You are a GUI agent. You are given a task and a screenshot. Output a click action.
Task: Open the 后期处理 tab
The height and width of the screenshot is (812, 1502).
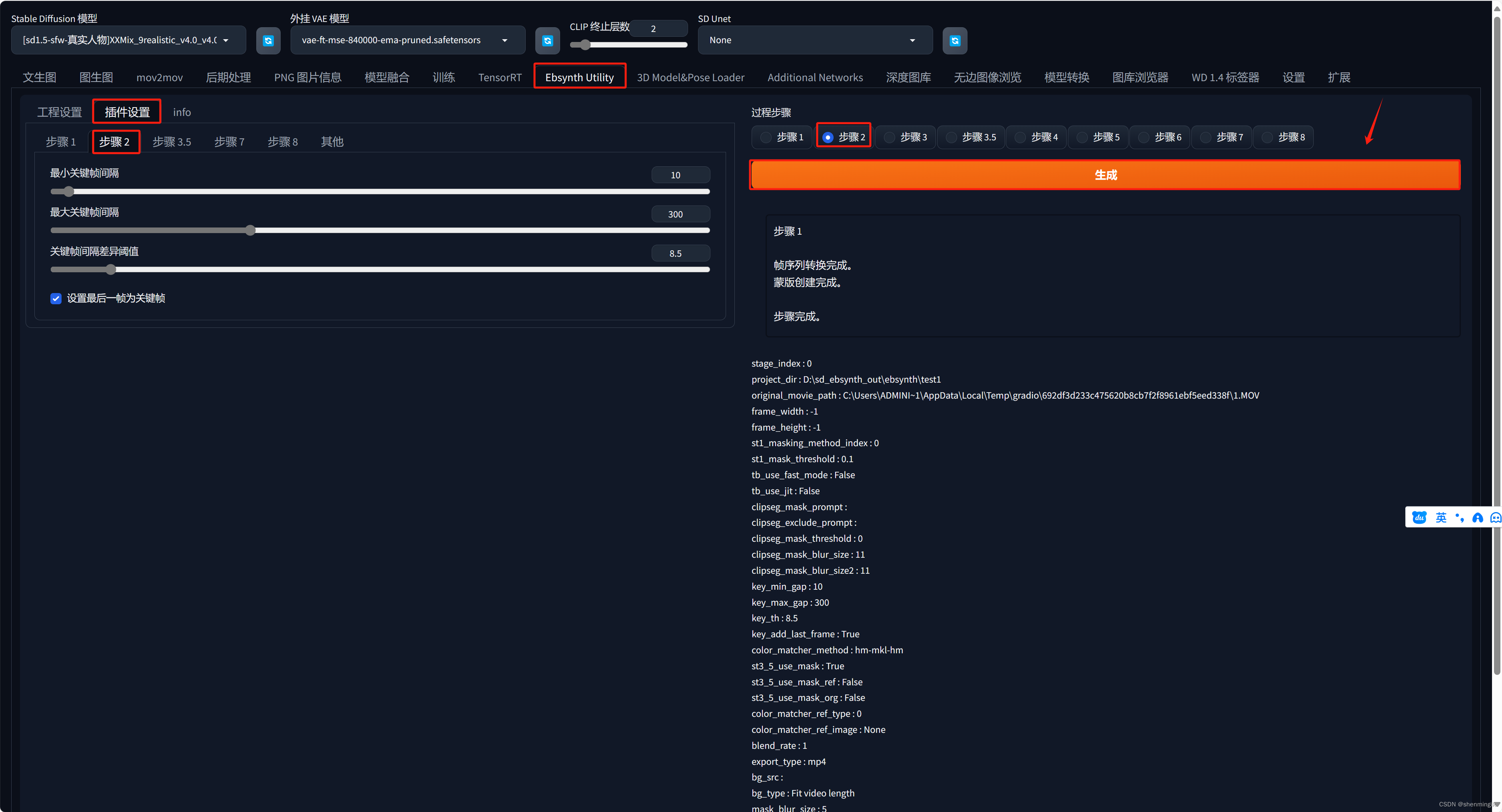229,78
